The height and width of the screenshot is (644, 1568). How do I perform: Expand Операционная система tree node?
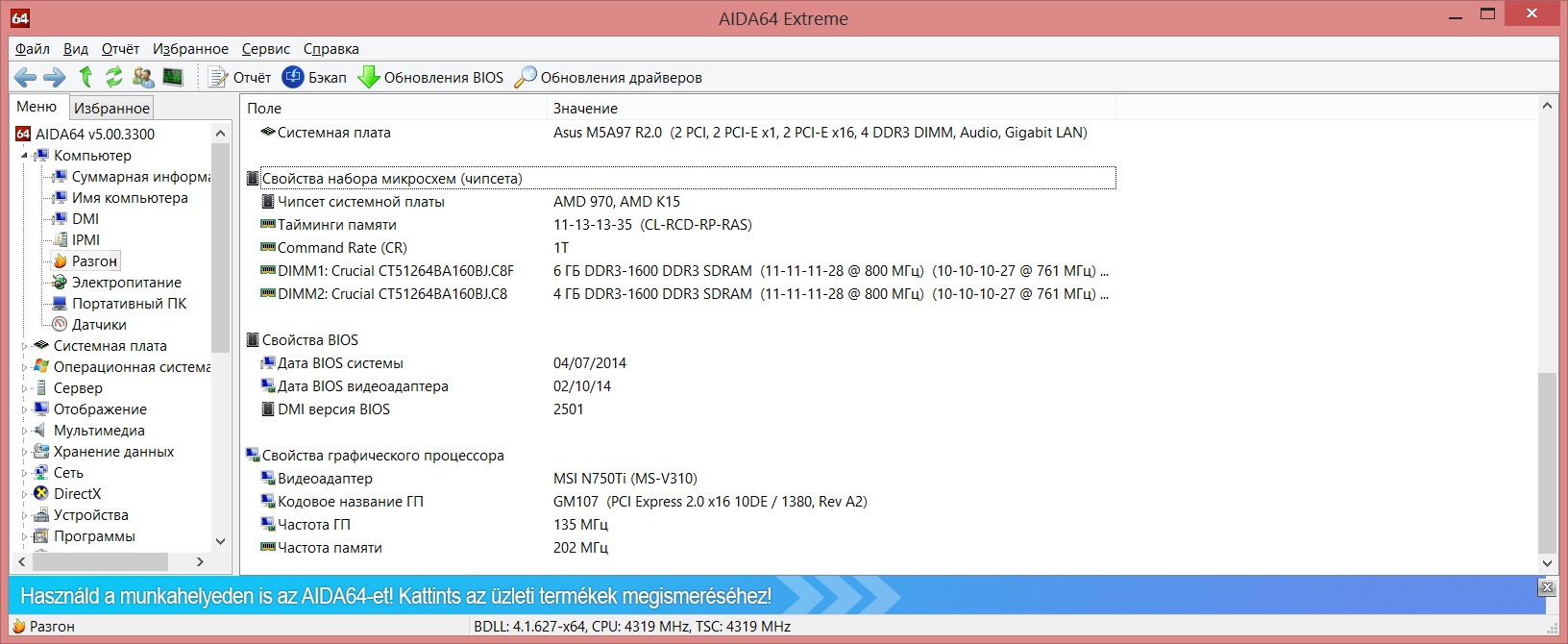(24, 367)
